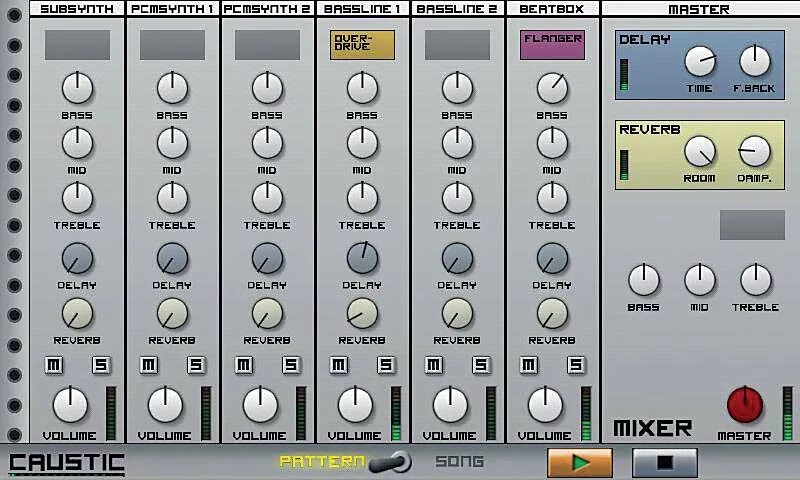The height and width of the screenshot is (480, 800).
Task: Solo the Bassline 1 channel
Action: pos(386,365)
